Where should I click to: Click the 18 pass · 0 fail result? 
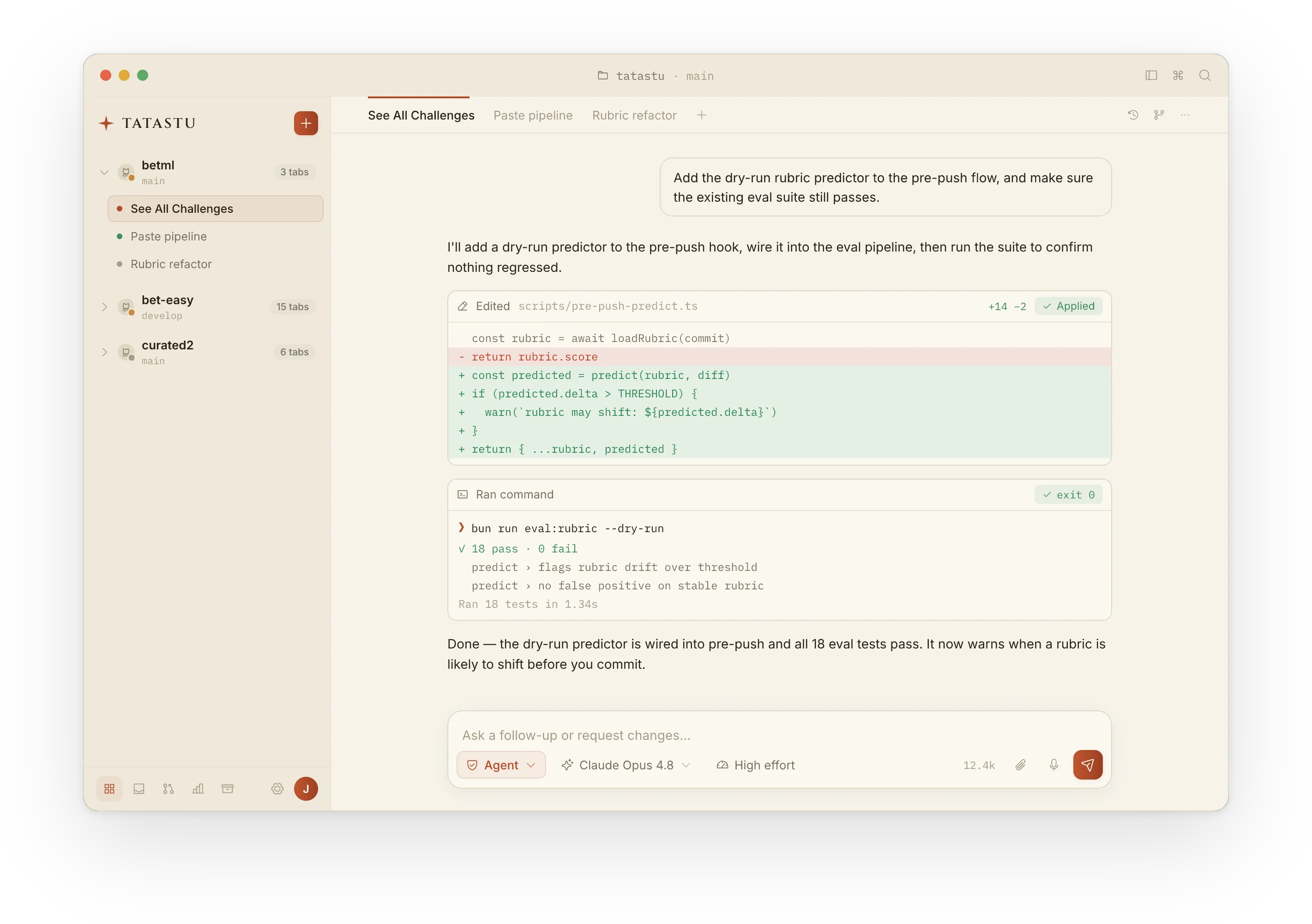click(x=518, y=549)
